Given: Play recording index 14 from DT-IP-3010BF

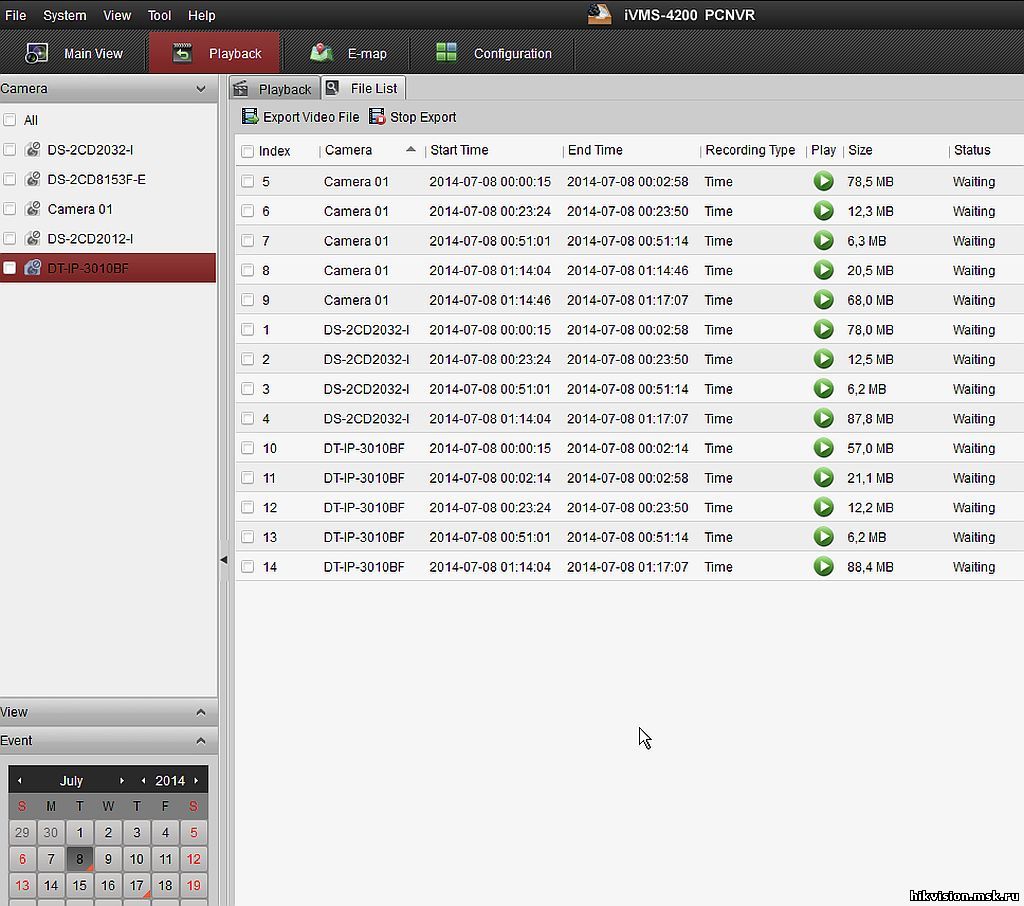Looking at the screenshot, I should pyautogui.click(x=824, y=566).
